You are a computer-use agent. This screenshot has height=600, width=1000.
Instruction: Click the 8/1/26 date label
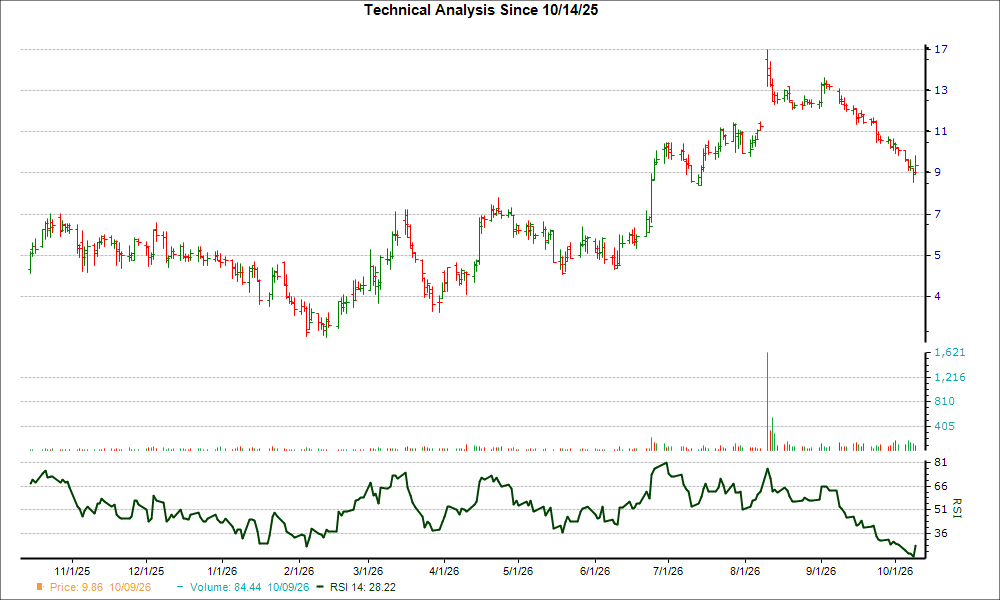(744, 571)
